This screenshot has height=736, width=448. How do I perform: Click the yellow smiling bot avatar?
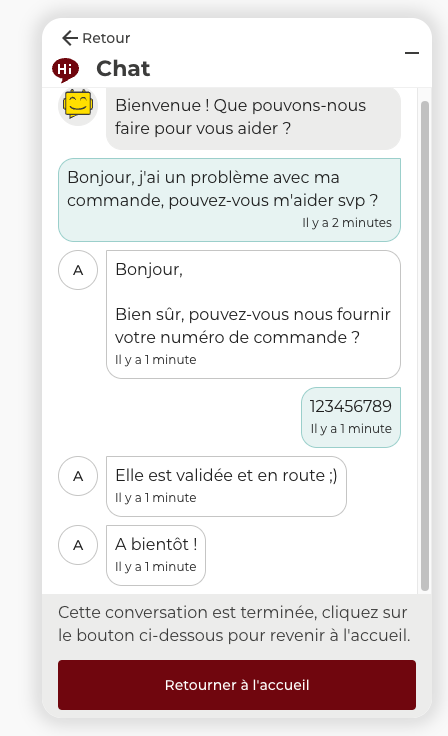[78, 105]
